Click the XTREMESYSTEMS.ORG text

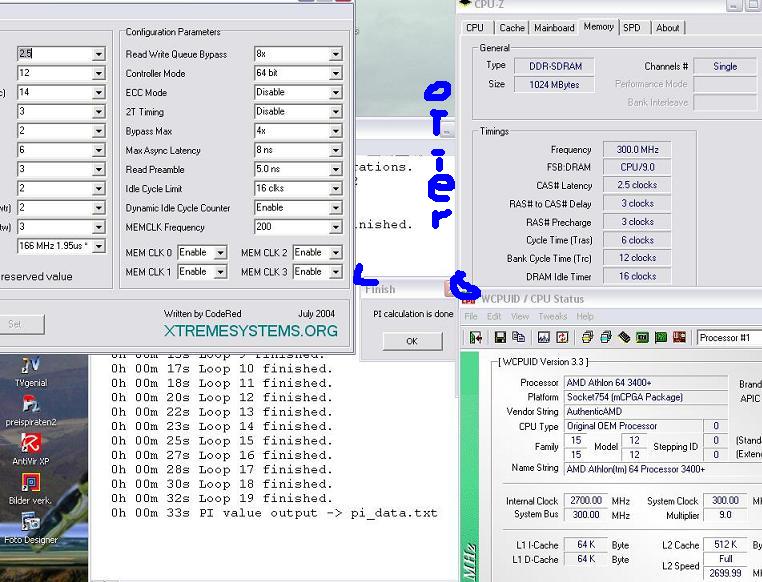(251, 331)
